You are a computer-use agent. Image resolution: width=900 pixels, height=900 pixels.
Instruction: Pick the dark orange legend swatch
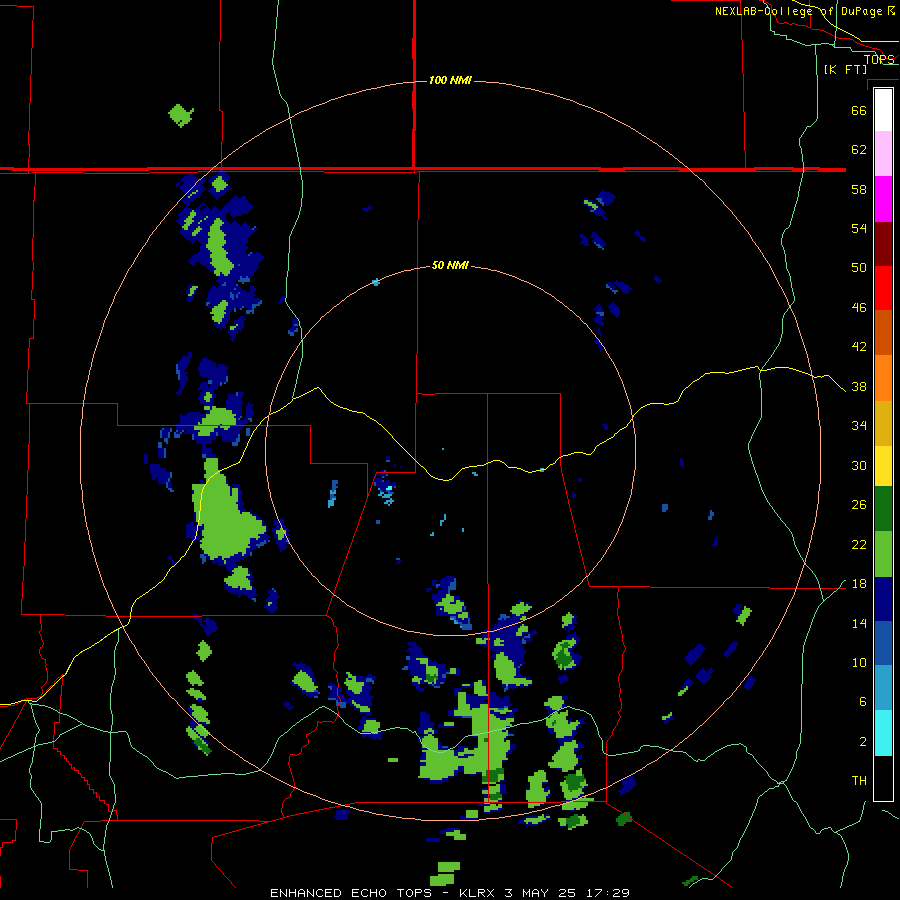[x=883, y=332]
